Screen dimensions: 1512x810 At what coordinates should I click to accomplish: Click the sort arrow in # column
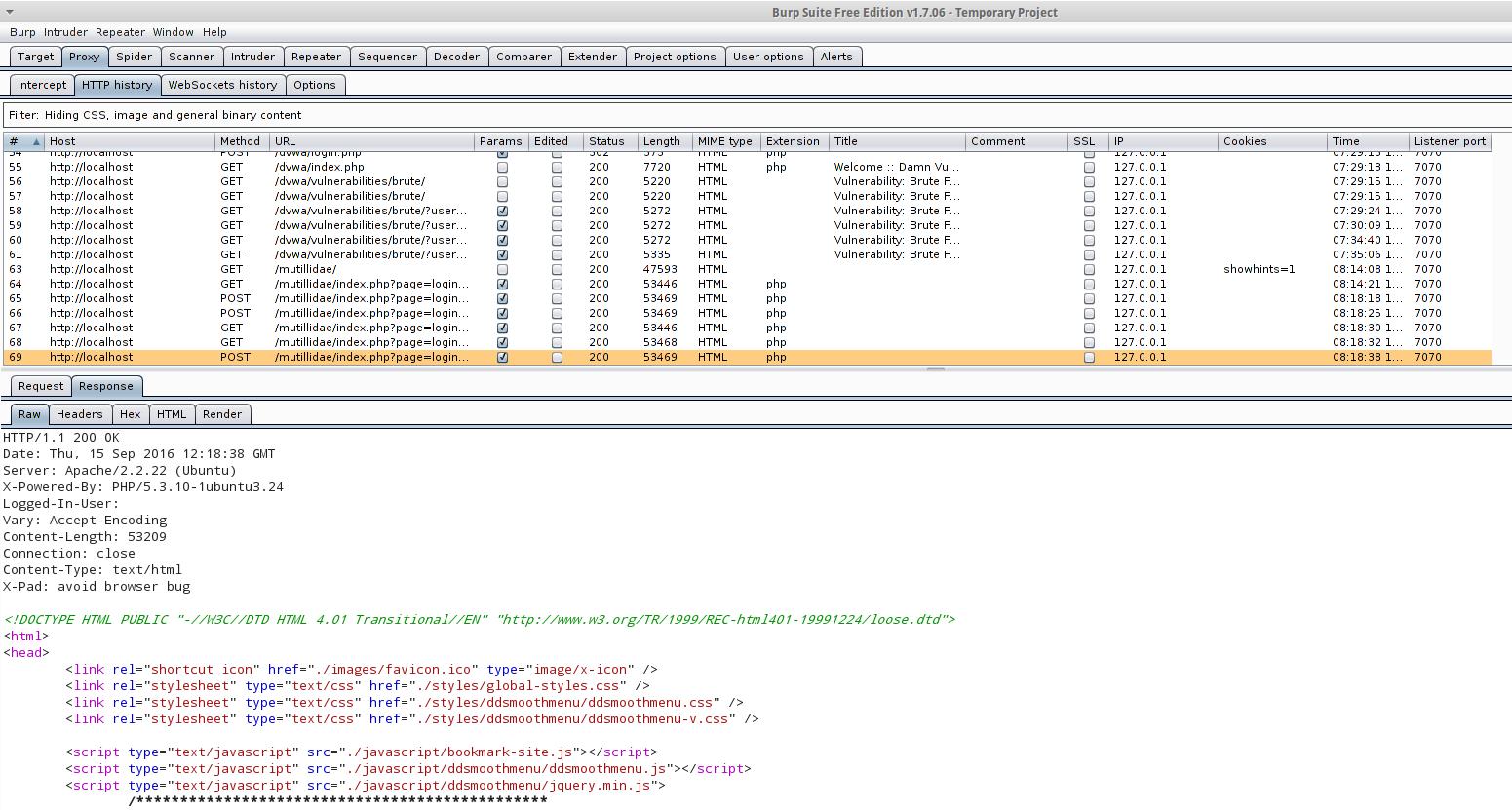pyautogui.click(x=36, y=142)
